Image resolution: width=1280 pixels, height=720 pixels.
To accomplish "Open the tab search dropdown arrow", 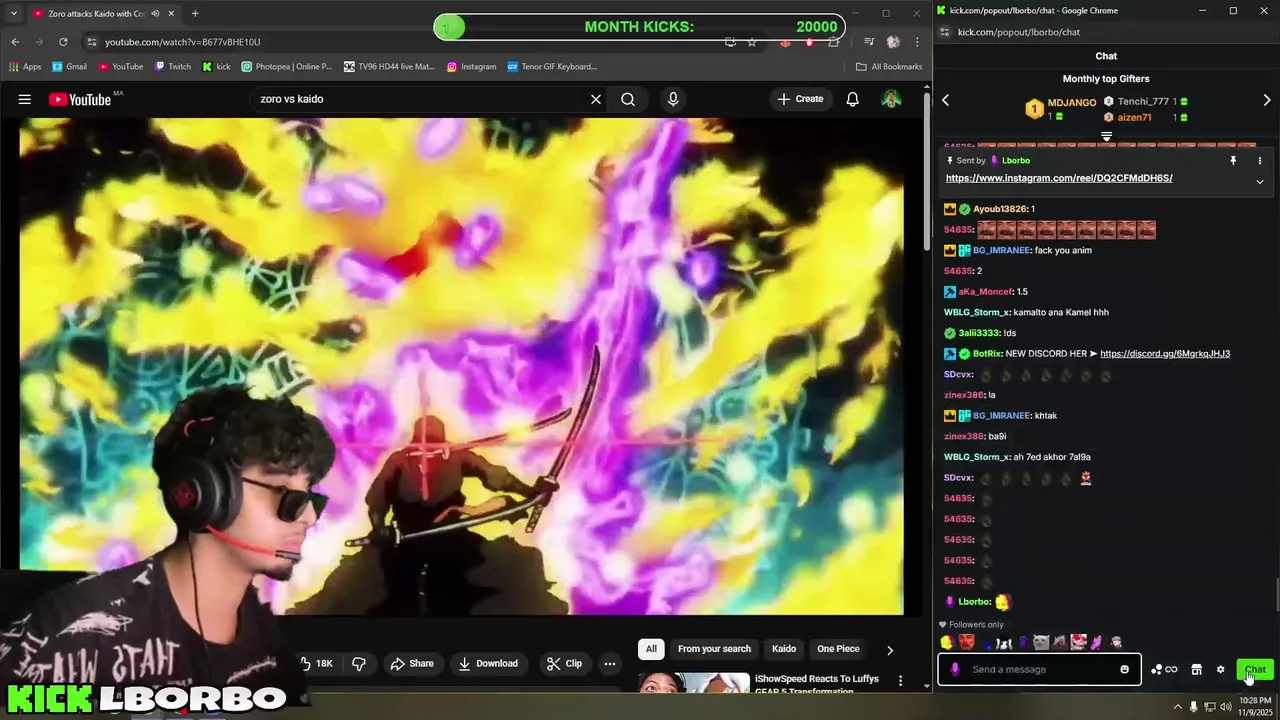I will 14,14.
